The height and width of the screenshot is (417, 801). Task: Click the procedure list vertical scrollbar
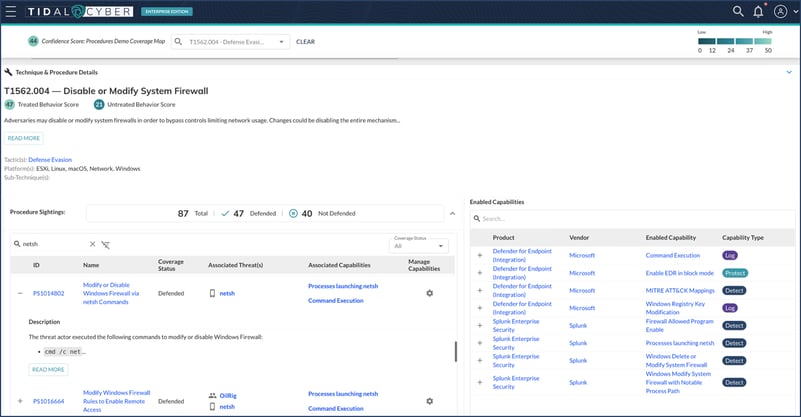point(455,351)
